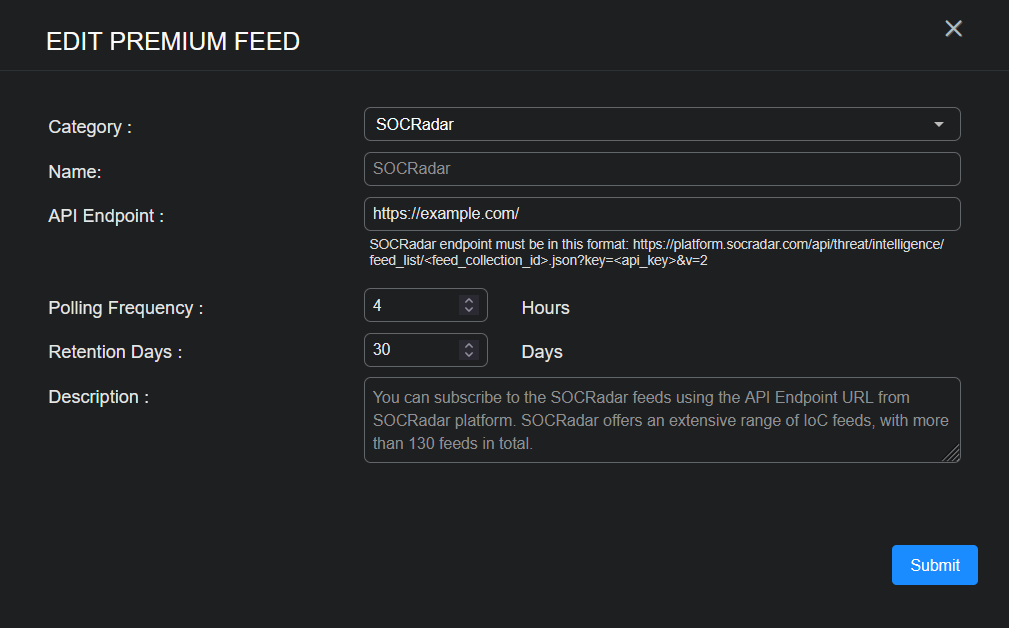Screen dimensions: 1009x628
Task: Click inside the Description text area
Action: point(661,420)
